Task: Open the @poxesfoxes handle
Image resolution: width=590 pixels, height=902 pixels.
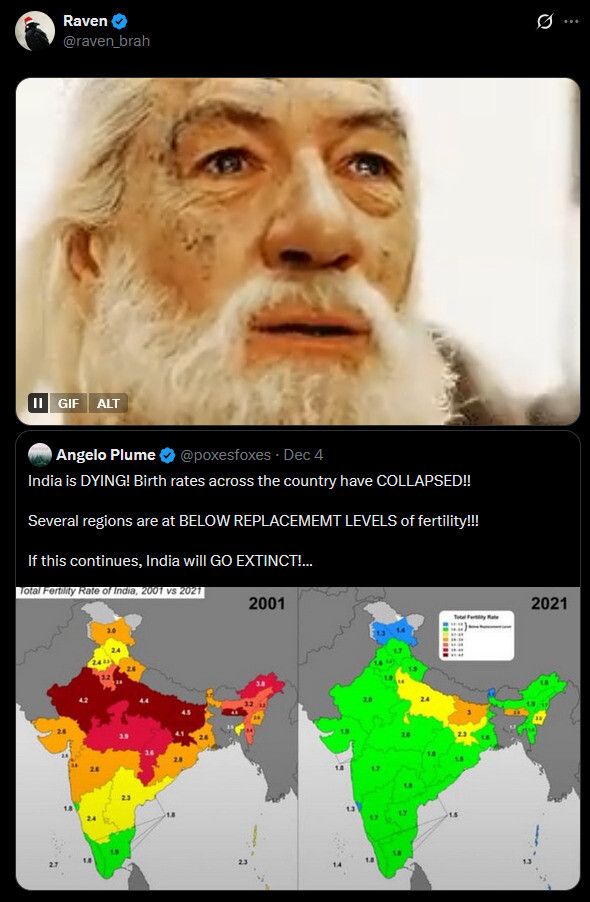Action: (225, 455)
